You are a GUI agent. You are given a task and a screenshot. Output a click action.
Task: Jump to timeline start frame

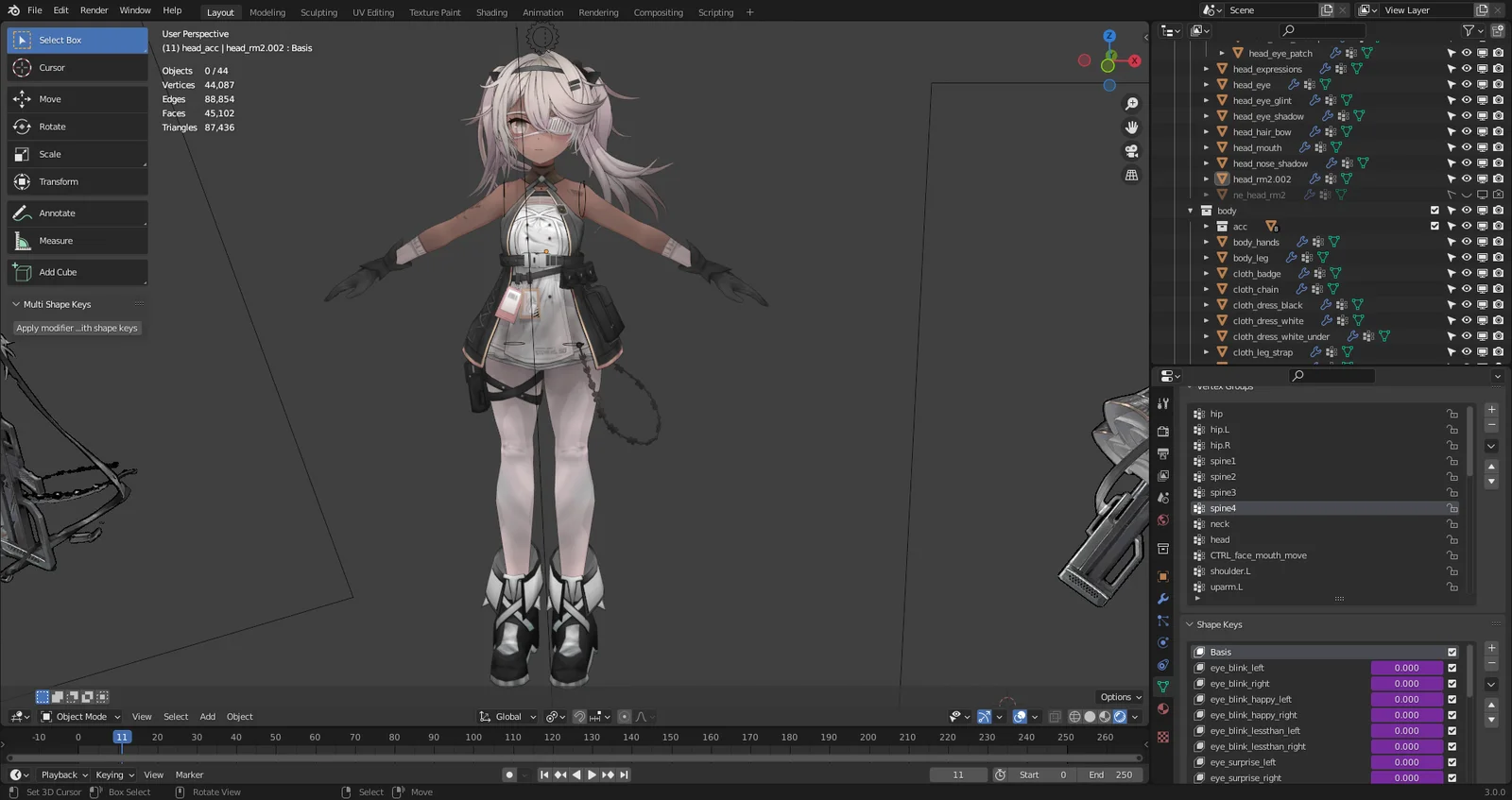tap(544, 774)
